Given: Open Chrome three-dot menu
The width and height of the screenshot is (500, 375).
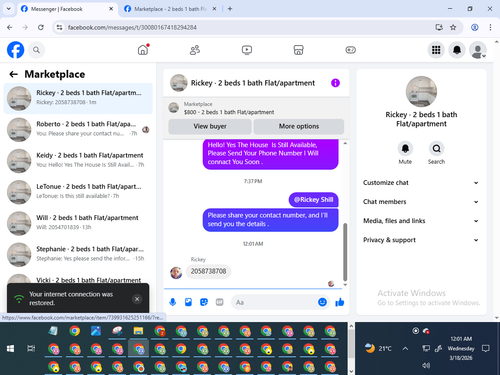Looking at the screenshot, I should tap(490, 27).
